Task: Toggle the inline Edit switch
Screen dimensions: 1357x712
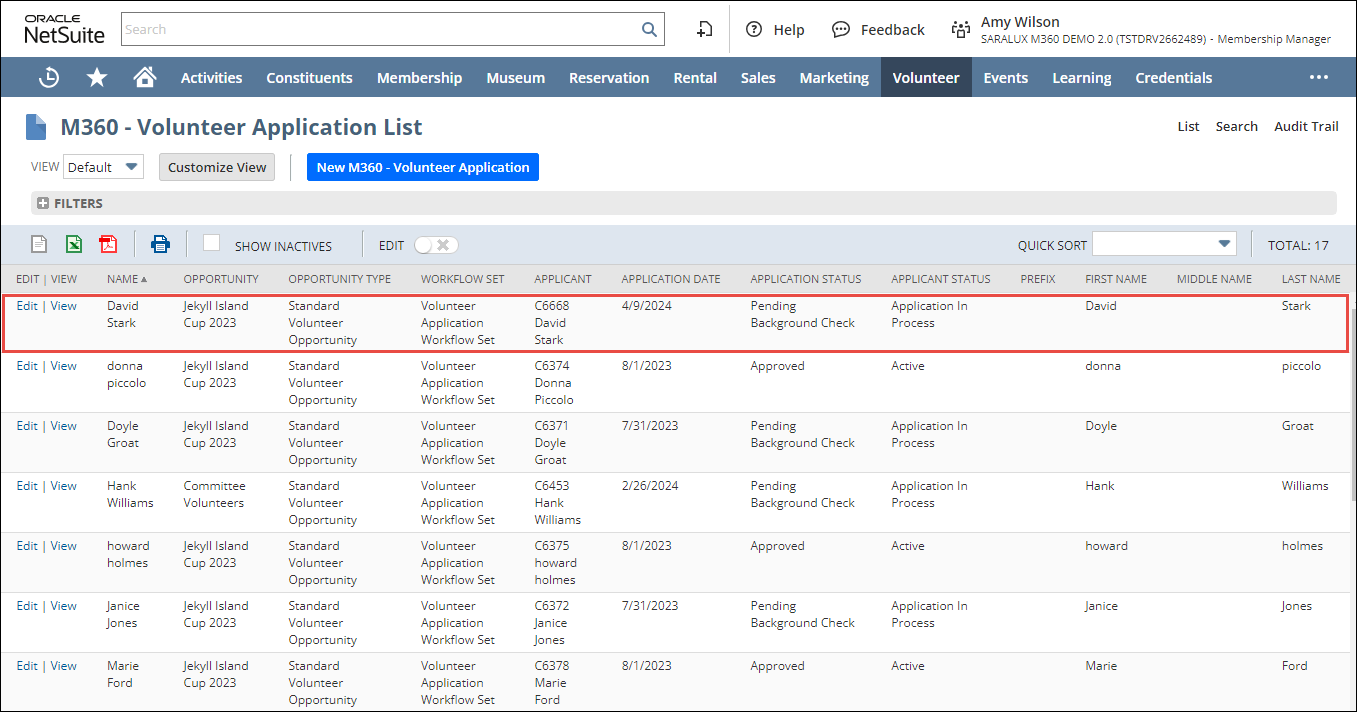Action: click(436, 245)
